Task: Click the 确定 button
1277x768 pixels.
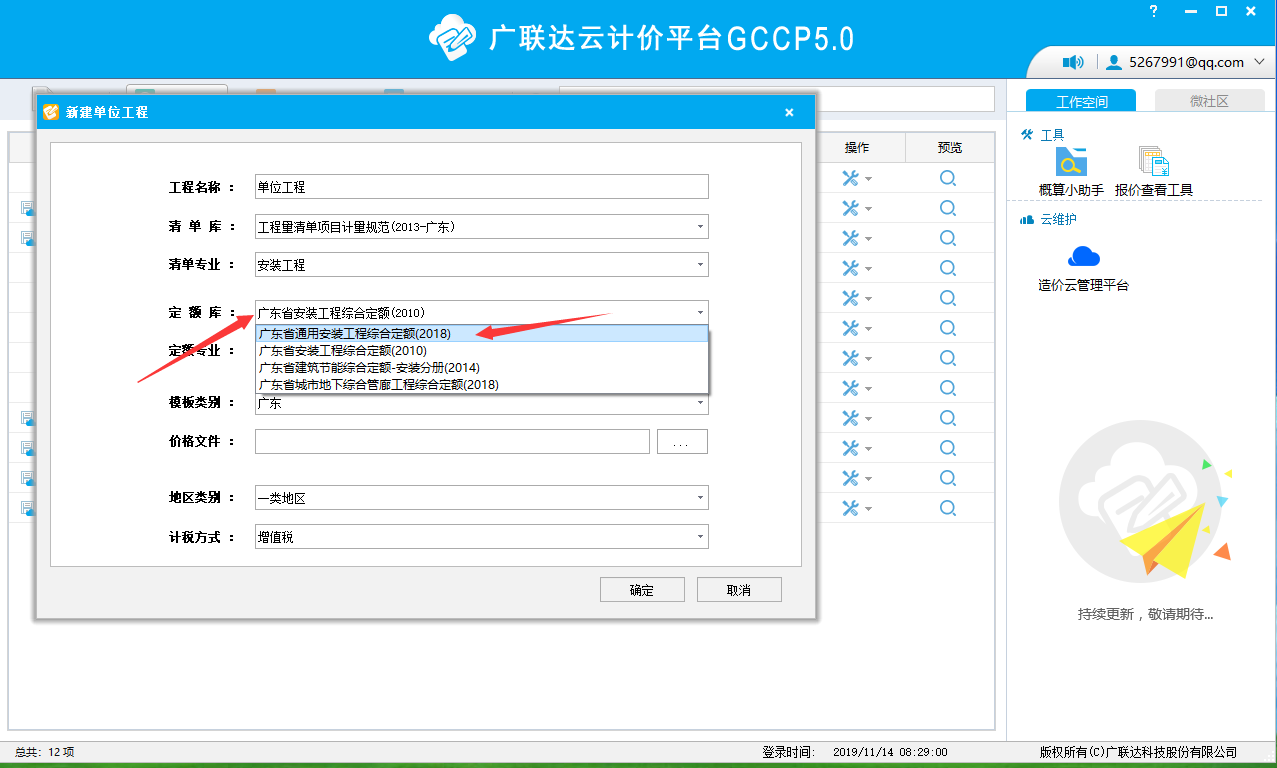Action: point(642,590)
